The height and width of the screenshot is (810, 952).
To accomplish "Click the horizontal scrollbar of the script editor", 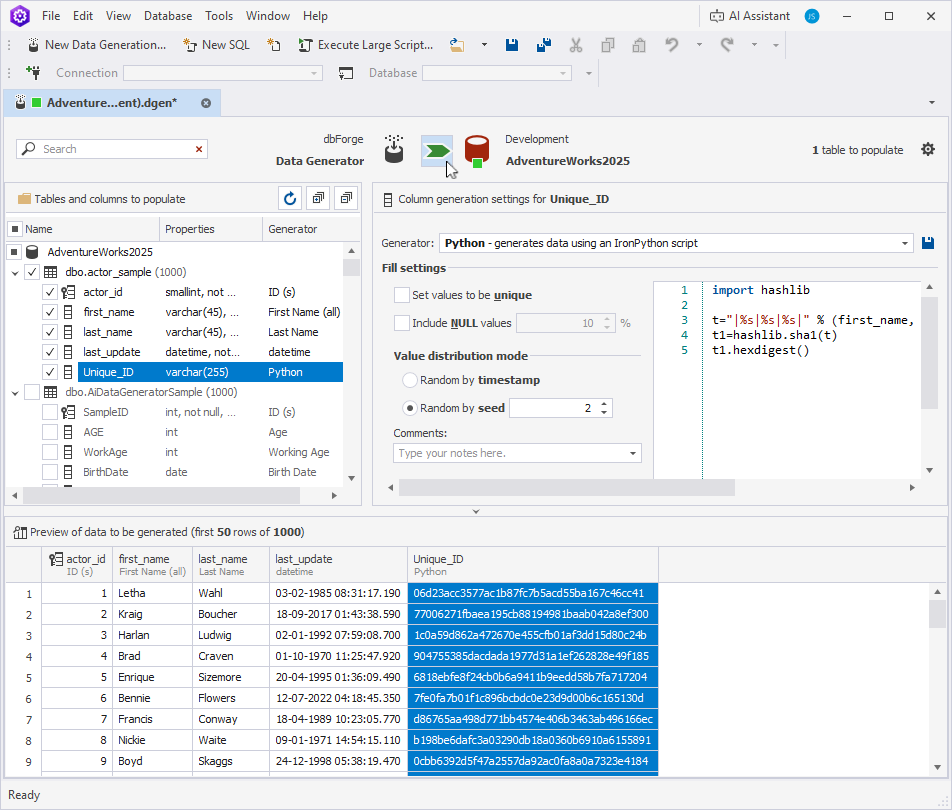I will coord(566,488).
